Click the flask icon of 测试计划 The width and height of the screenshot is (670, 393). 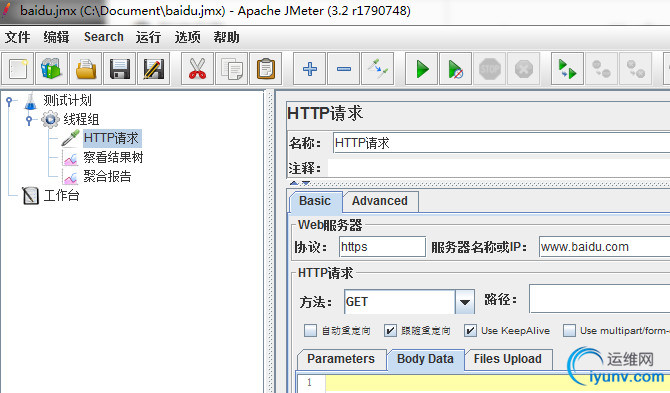pos(30,101)
